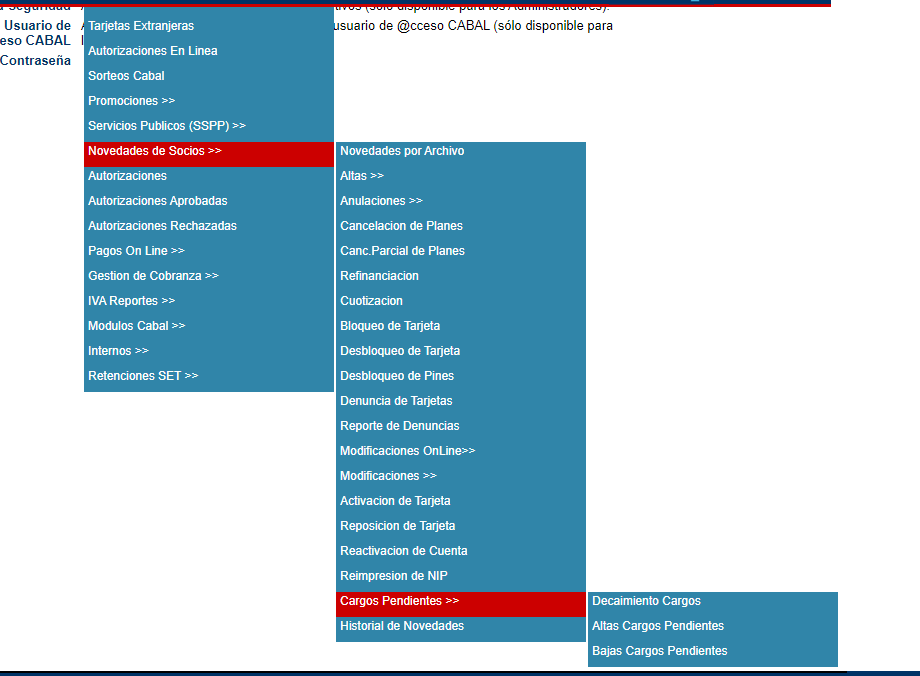This screenshot has height=676, width=920.
Task: Select Desbloqueo de Pines
Action: coord(397,376)
